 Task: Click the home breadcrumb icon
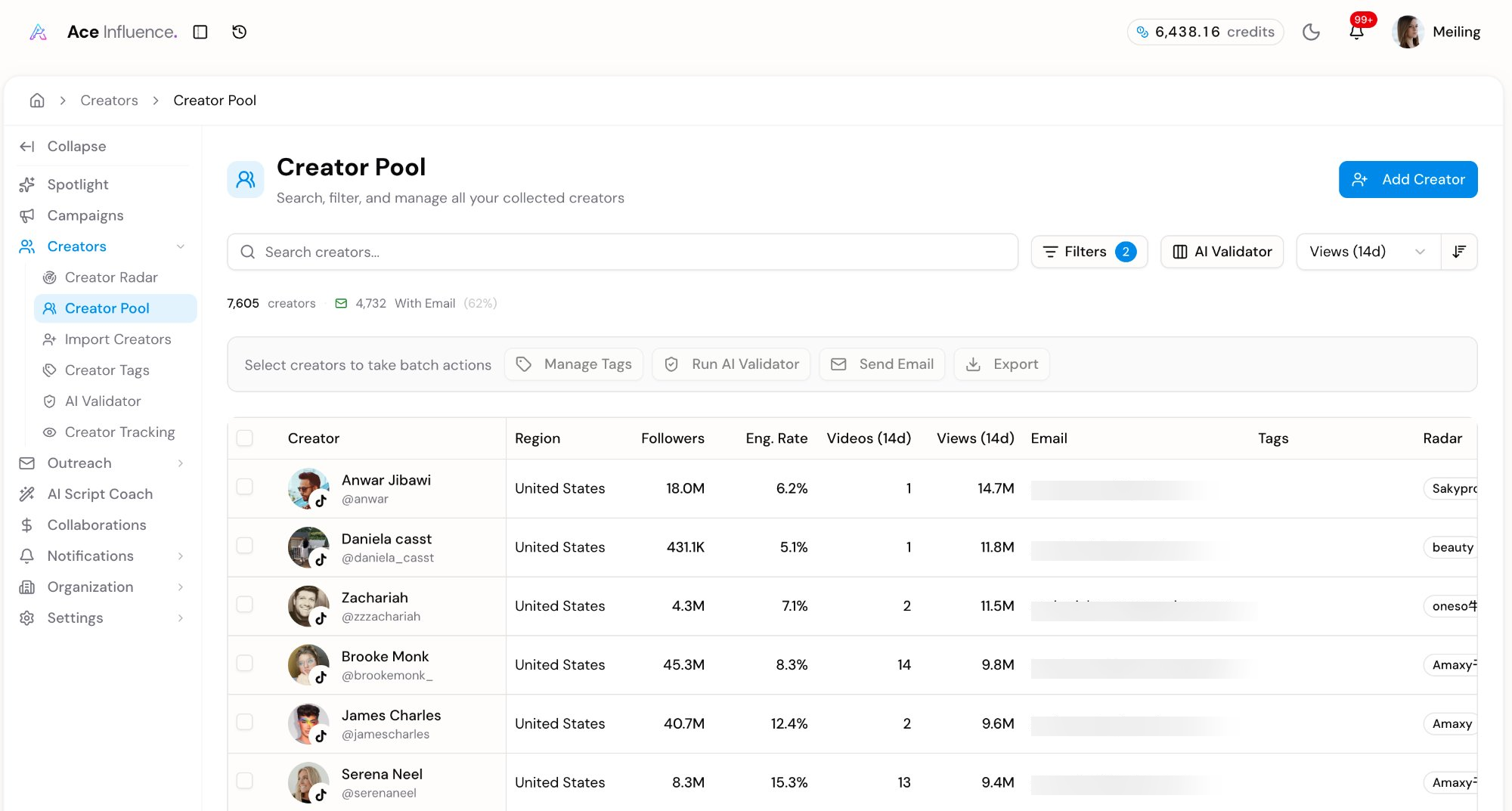[x=37, y=101]
